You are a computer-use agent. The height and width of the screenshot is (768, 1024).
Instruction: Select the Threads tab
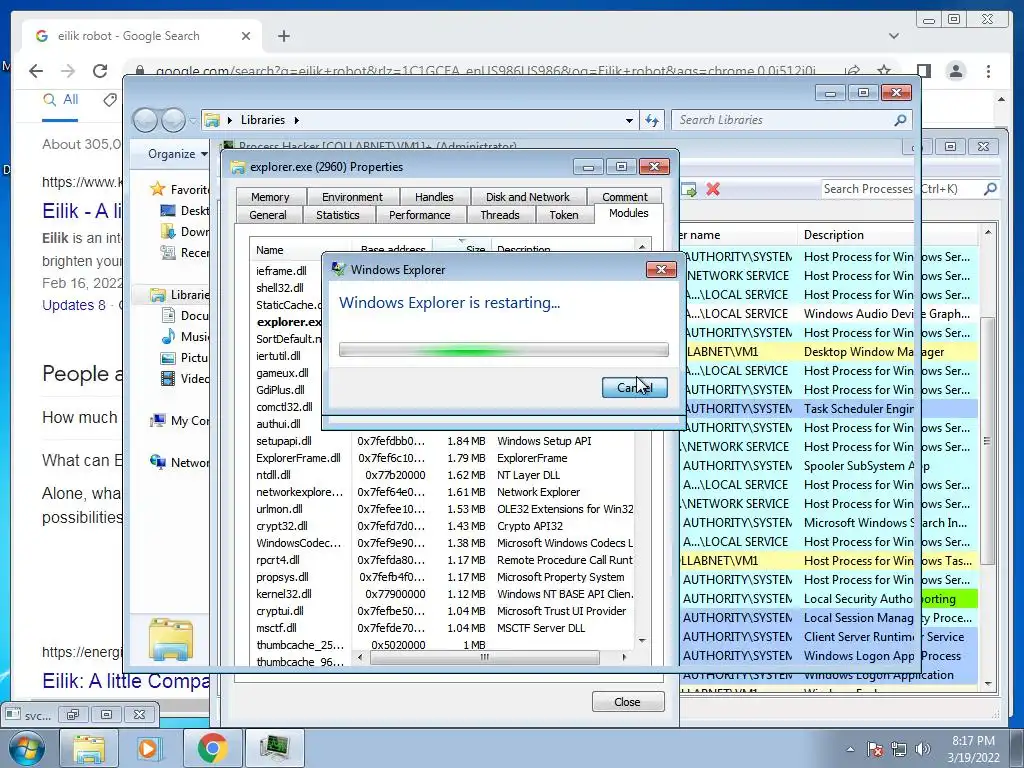pyautogui.click(x=500, y=215)
